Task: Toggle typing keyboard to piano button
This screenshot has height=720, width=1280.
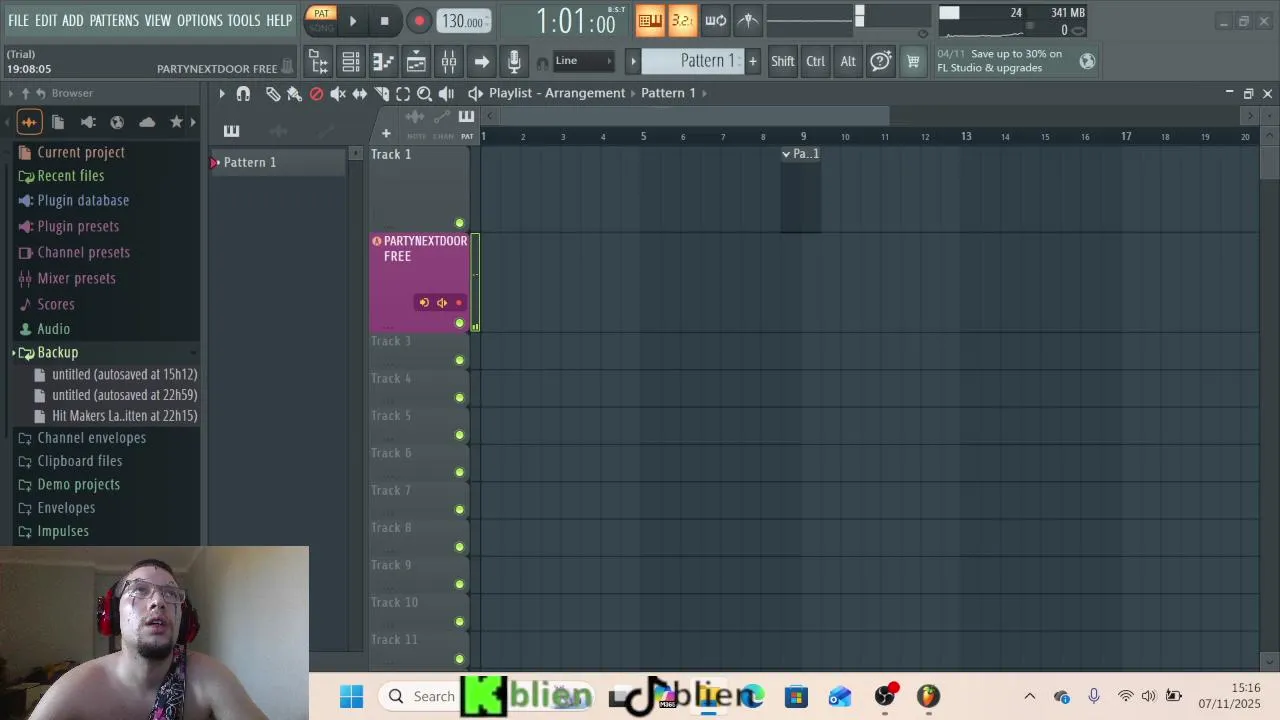Action: click(x=650, y=20)
